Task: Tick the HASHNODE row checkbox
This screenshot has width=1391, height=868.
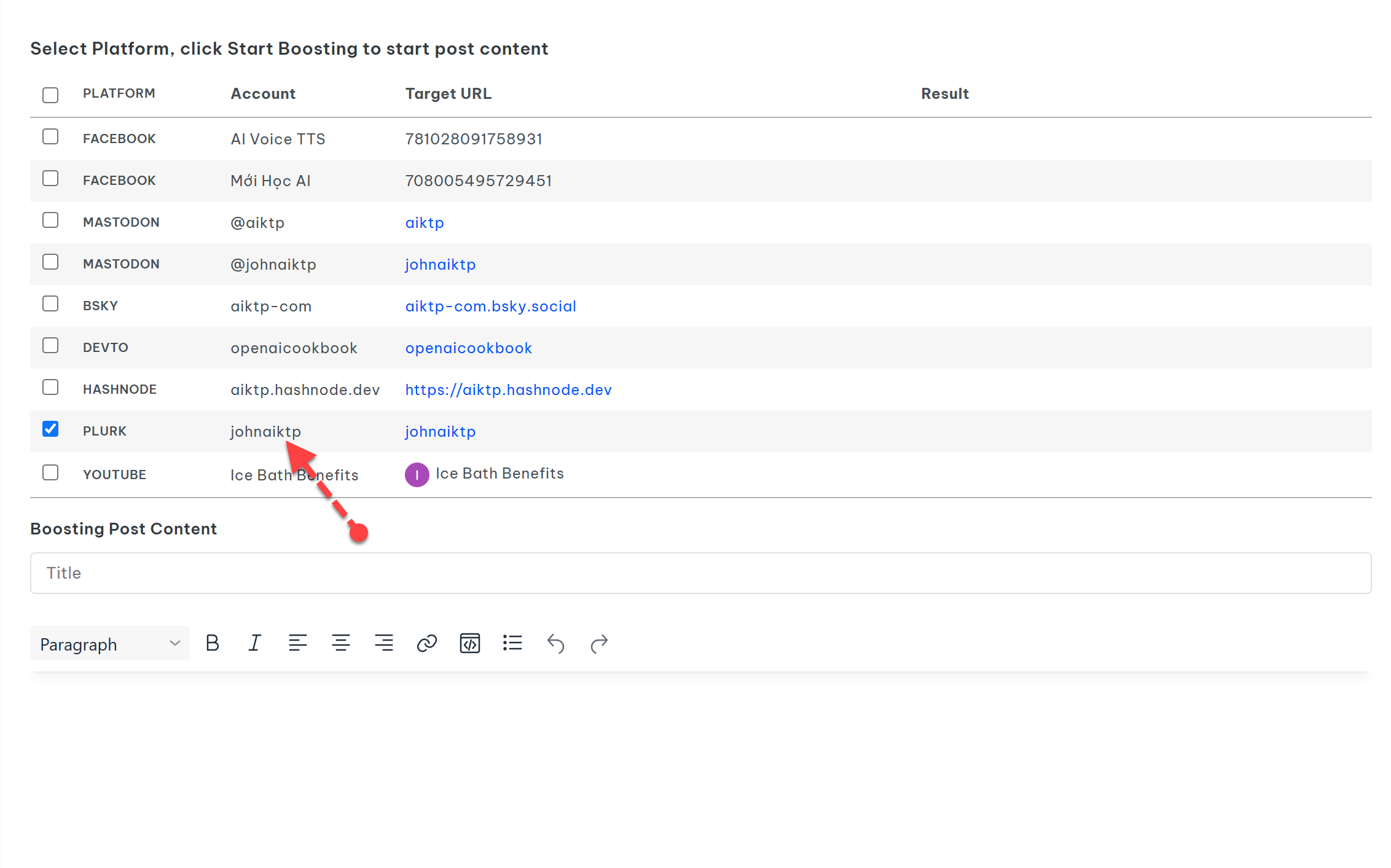Action: pos(50,387)
